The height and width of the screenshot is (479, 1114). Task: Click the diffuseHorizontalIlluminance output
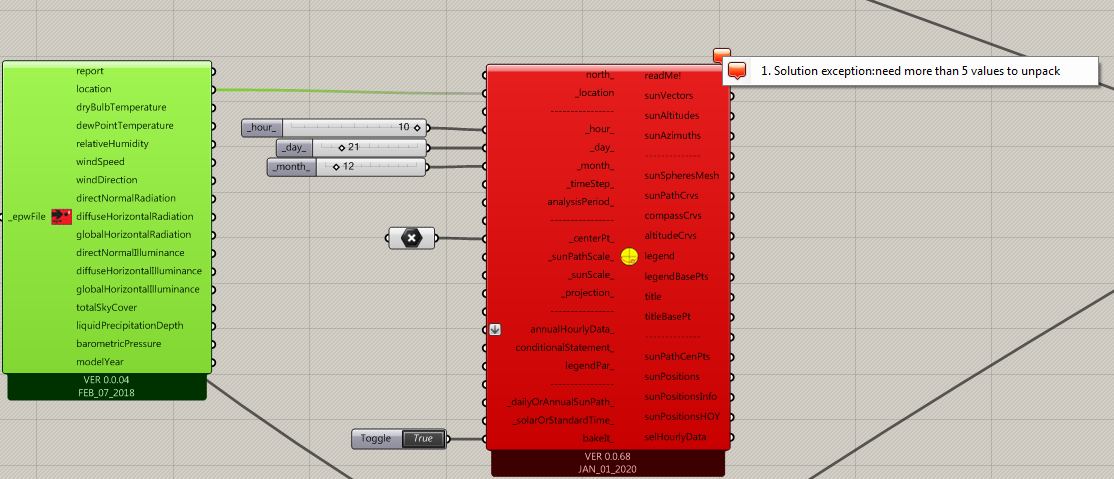(x=139, y=271)
